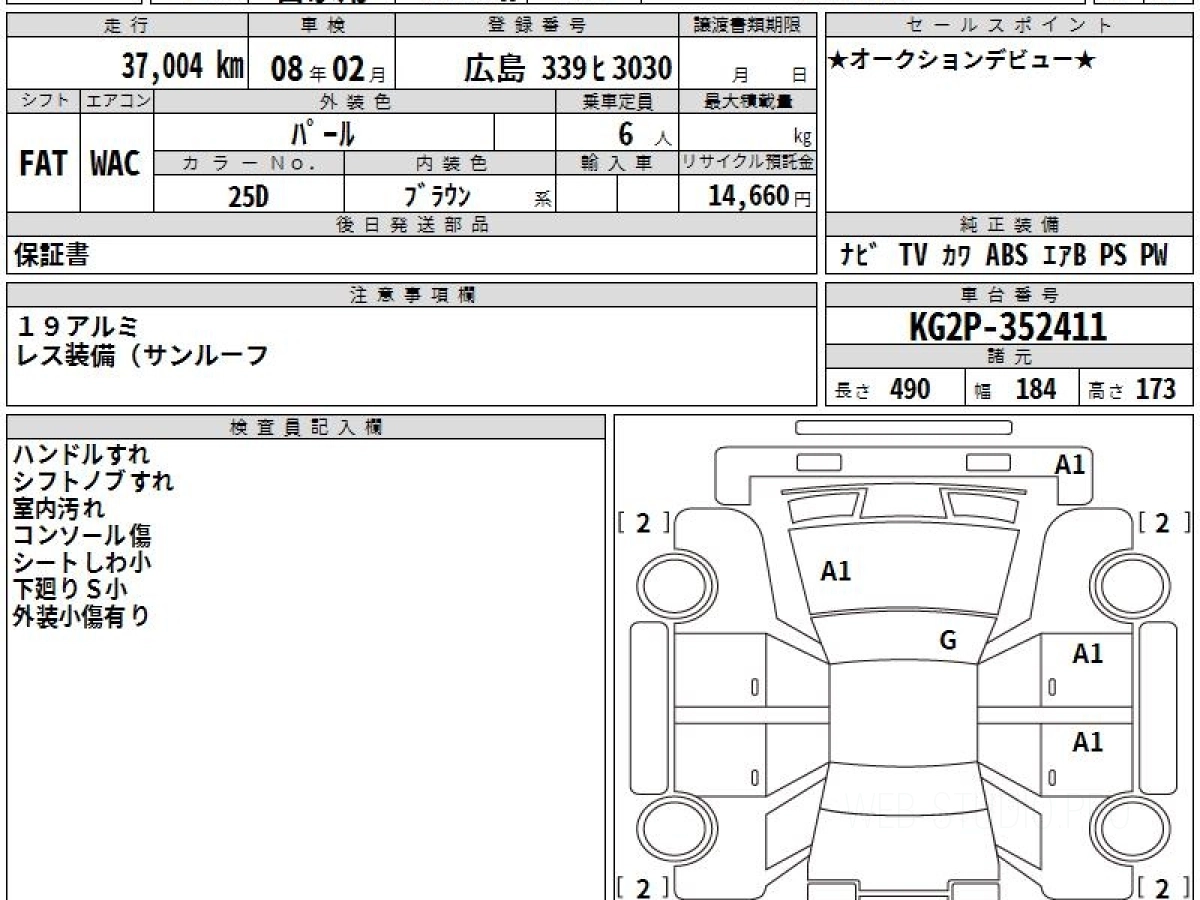
Task: Select the mileage value 37,004 km
Action: pos(183,67)
